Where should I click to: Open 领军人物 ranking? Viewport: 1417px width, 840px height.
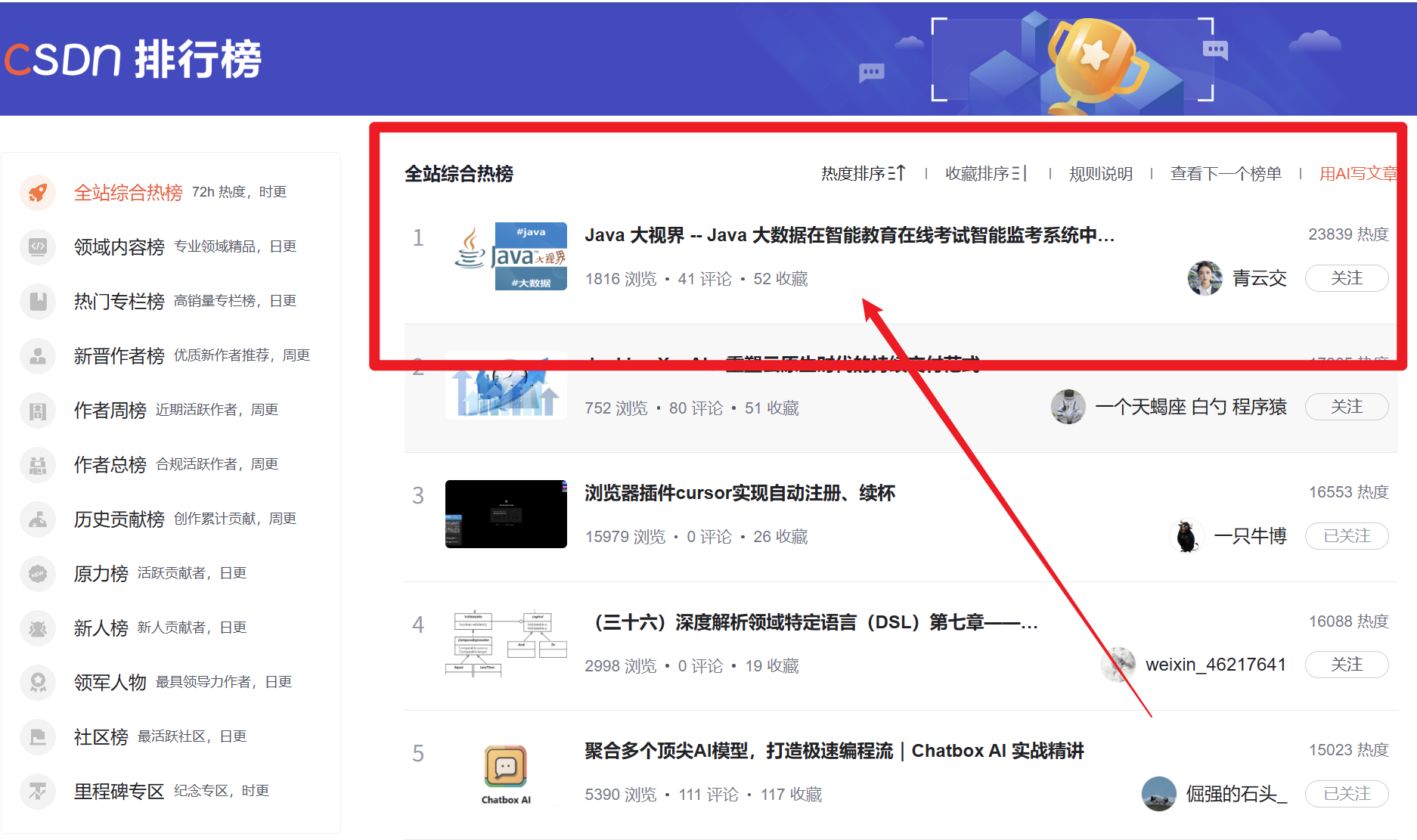pos(110,683)
